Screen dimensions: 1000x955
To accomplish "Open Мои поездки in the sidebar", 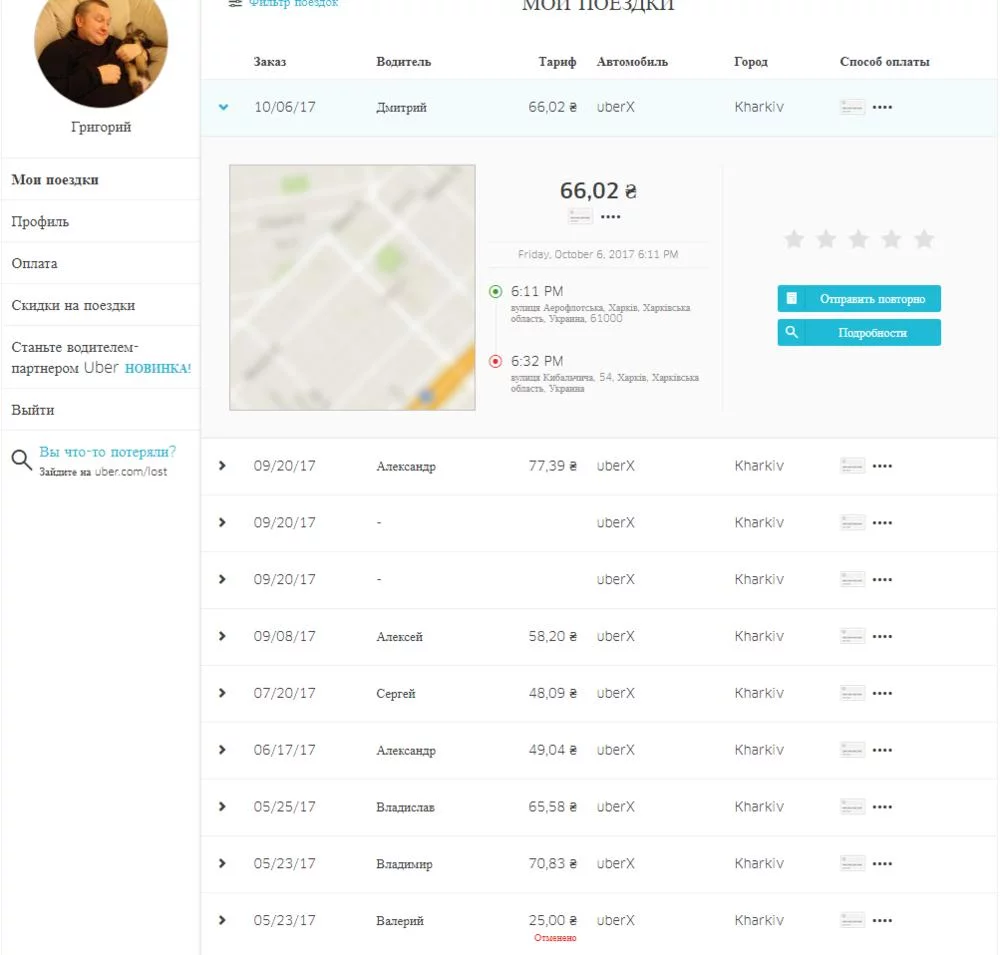I will pos(55,180).
